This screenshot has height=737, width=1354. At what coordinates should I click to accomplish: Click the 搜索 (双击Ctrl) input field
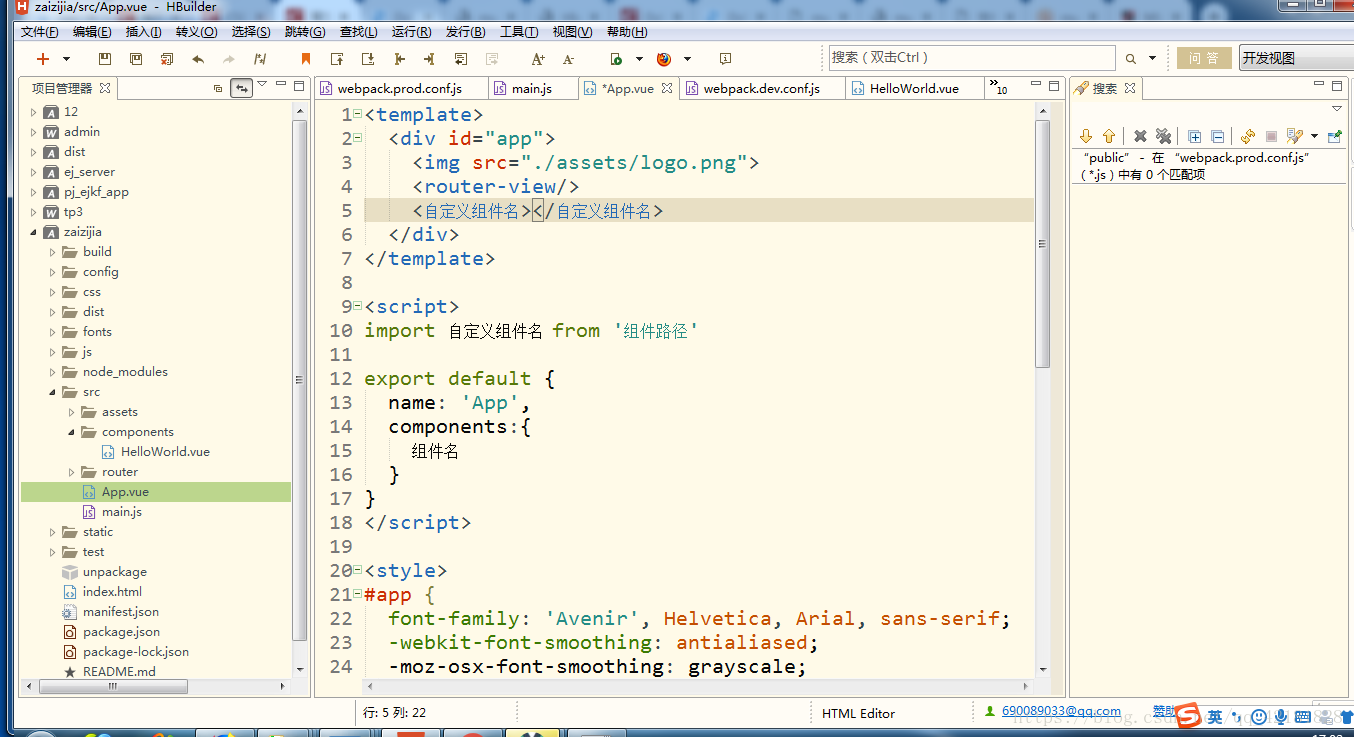pos(971,58)
